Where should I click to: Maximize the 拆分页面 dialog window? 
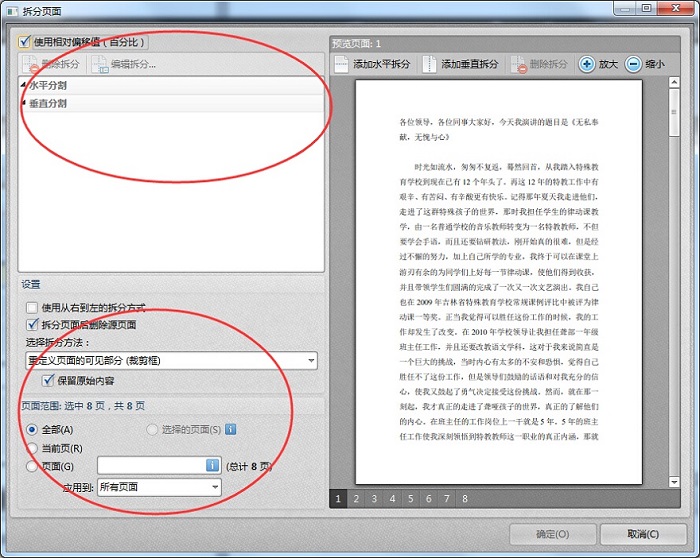[x=646, y=8]
